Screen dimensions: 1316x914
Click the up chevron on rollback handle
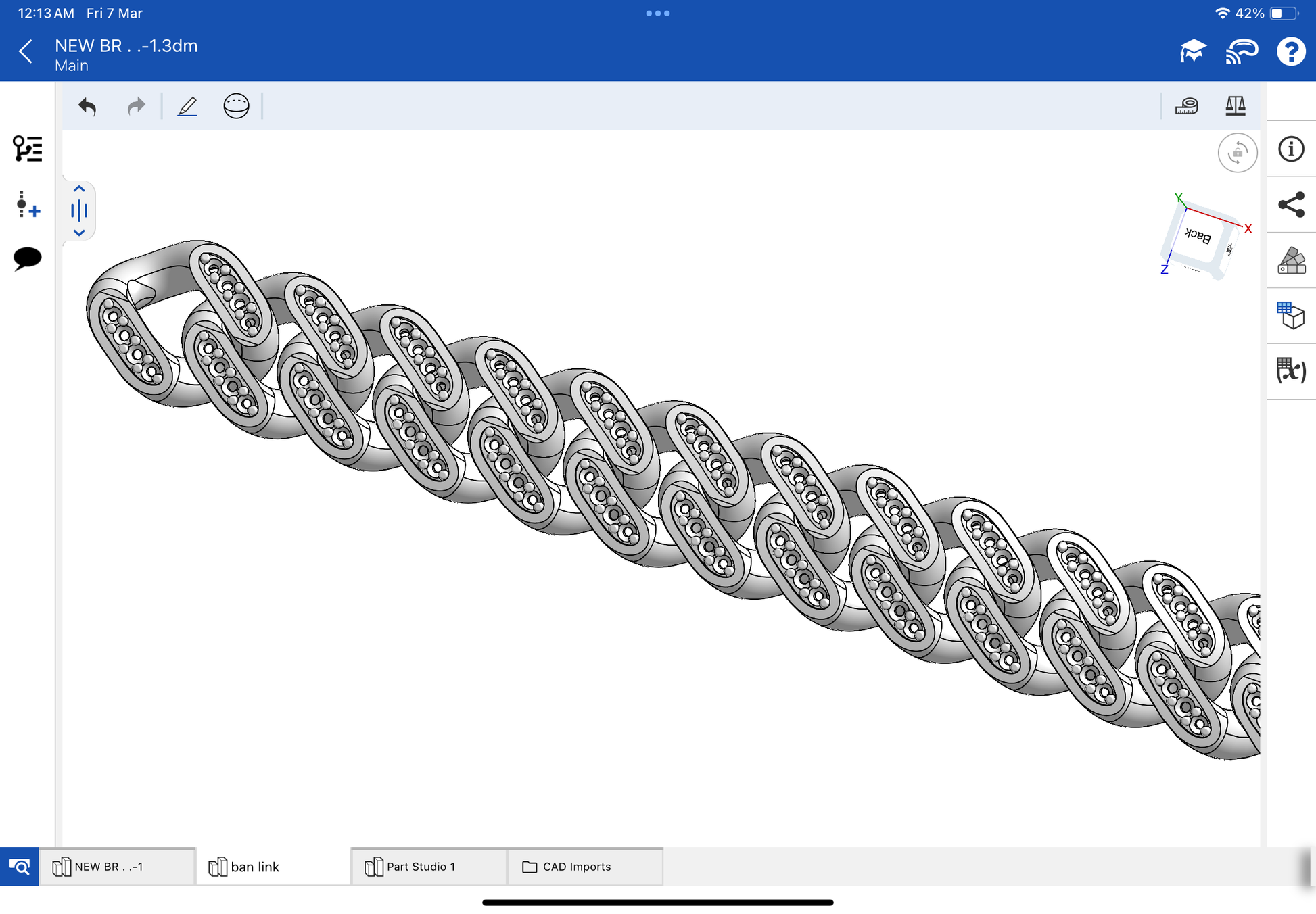click(79, 189)
